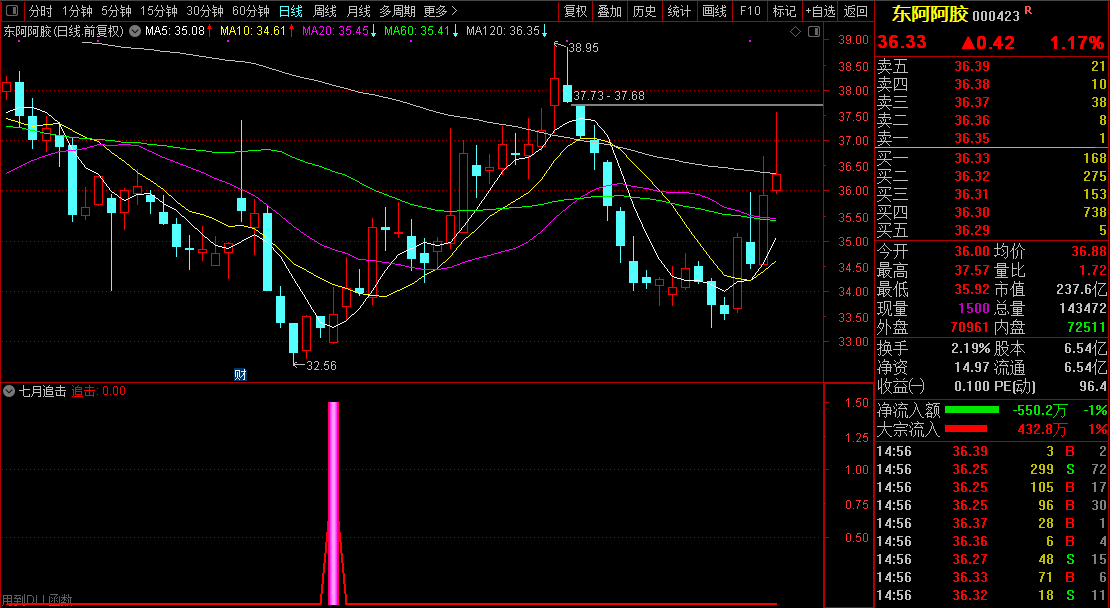Click the green 净流入额 bar
This screenshot has width=1110, height=608.
[971, 410]
